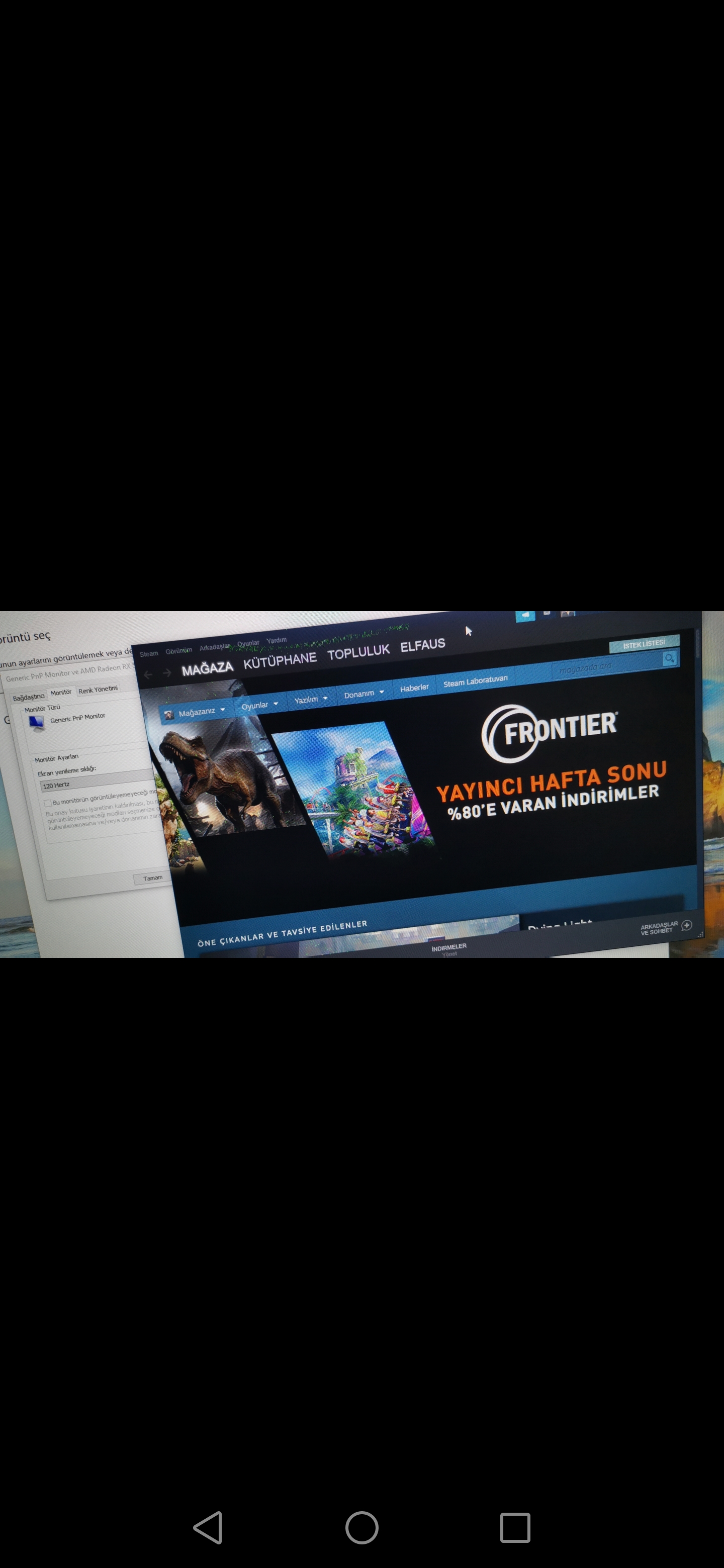
Task: Click the plus icon next to Arkadaşlar ve Sohbet
Action: [x=687, y=925]
